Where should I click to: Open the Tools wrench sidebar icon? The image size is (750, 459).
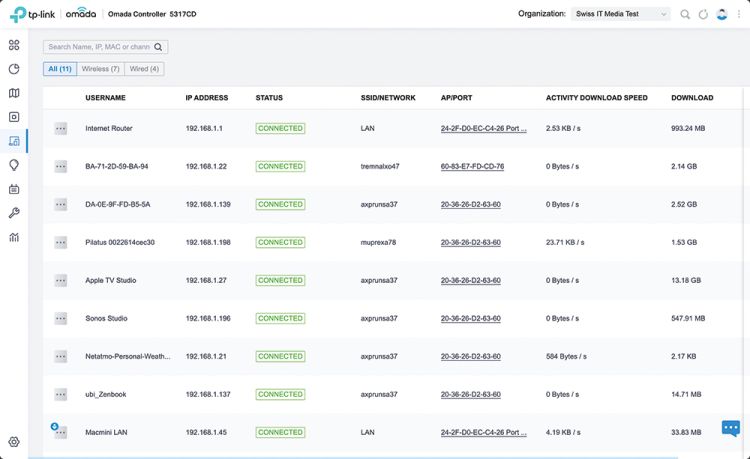click(x=14, y=213)
